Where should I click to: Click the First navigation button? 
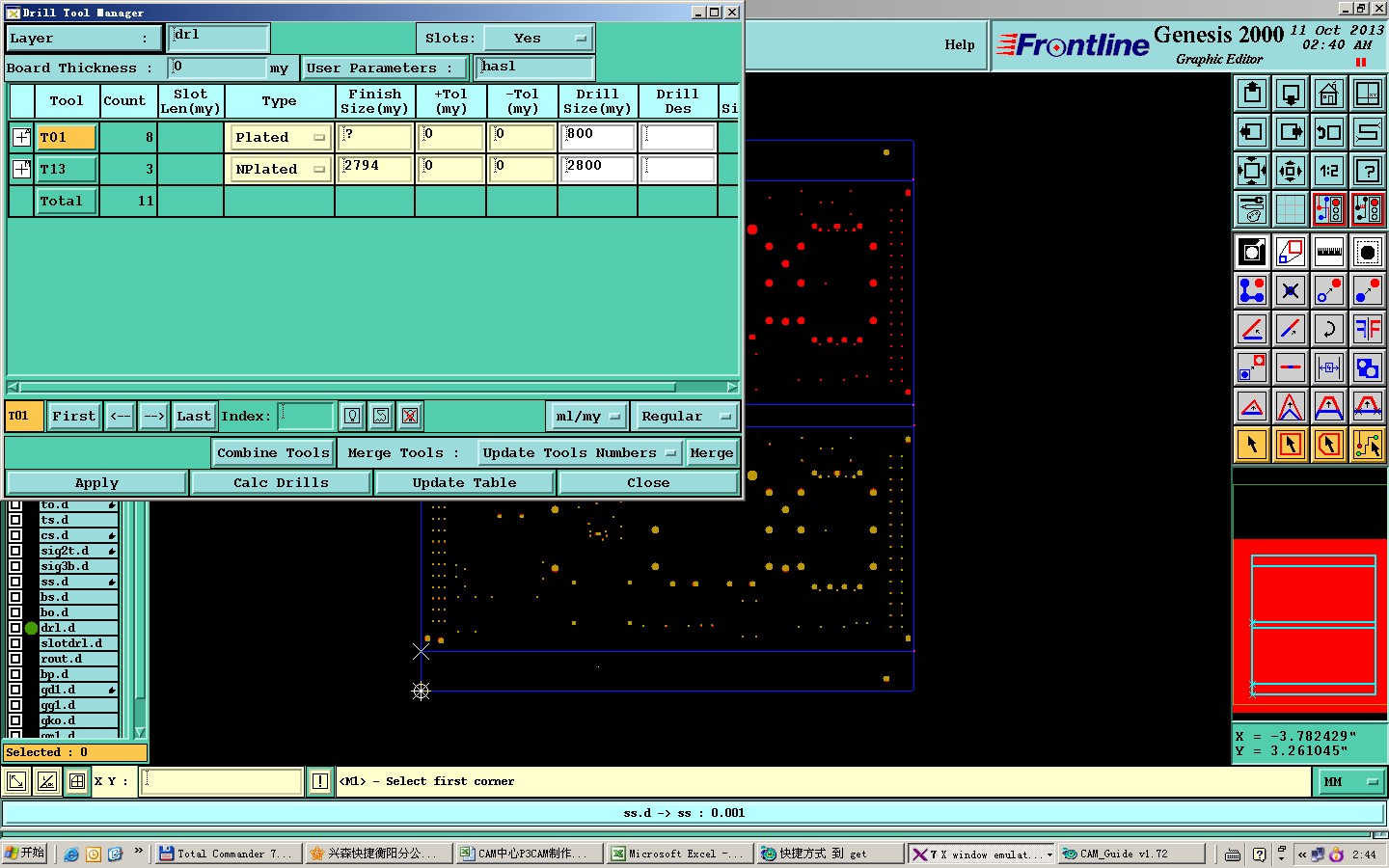[x=74, y=417]
